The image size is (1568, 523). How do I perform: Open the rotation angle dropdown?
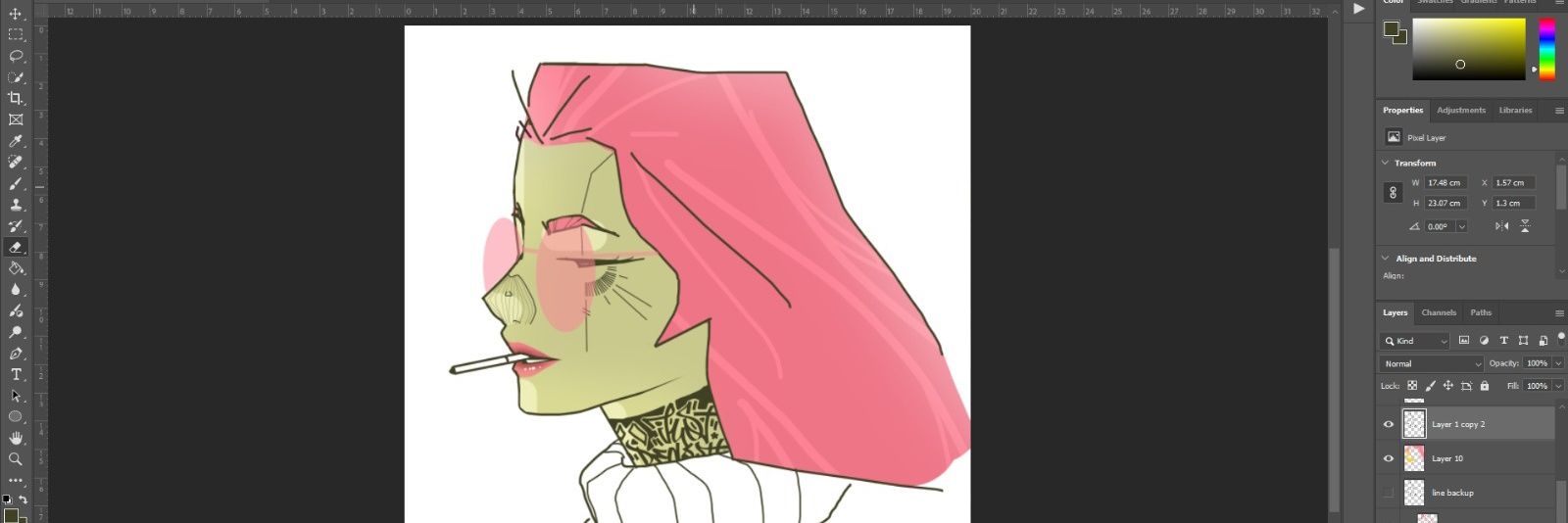pyautogui.click(x=1461, y=226)
